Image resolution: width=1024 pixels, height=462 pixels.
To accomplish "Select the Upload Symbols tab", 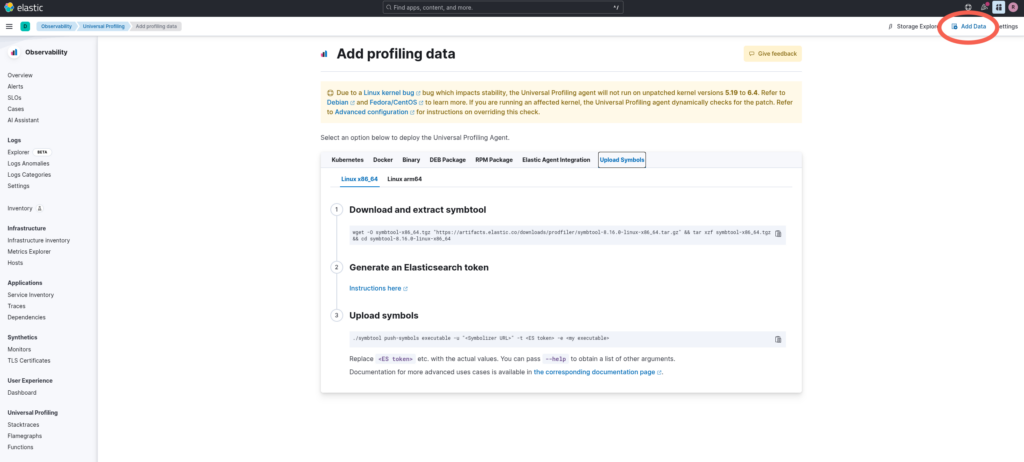I will [622, 159].
